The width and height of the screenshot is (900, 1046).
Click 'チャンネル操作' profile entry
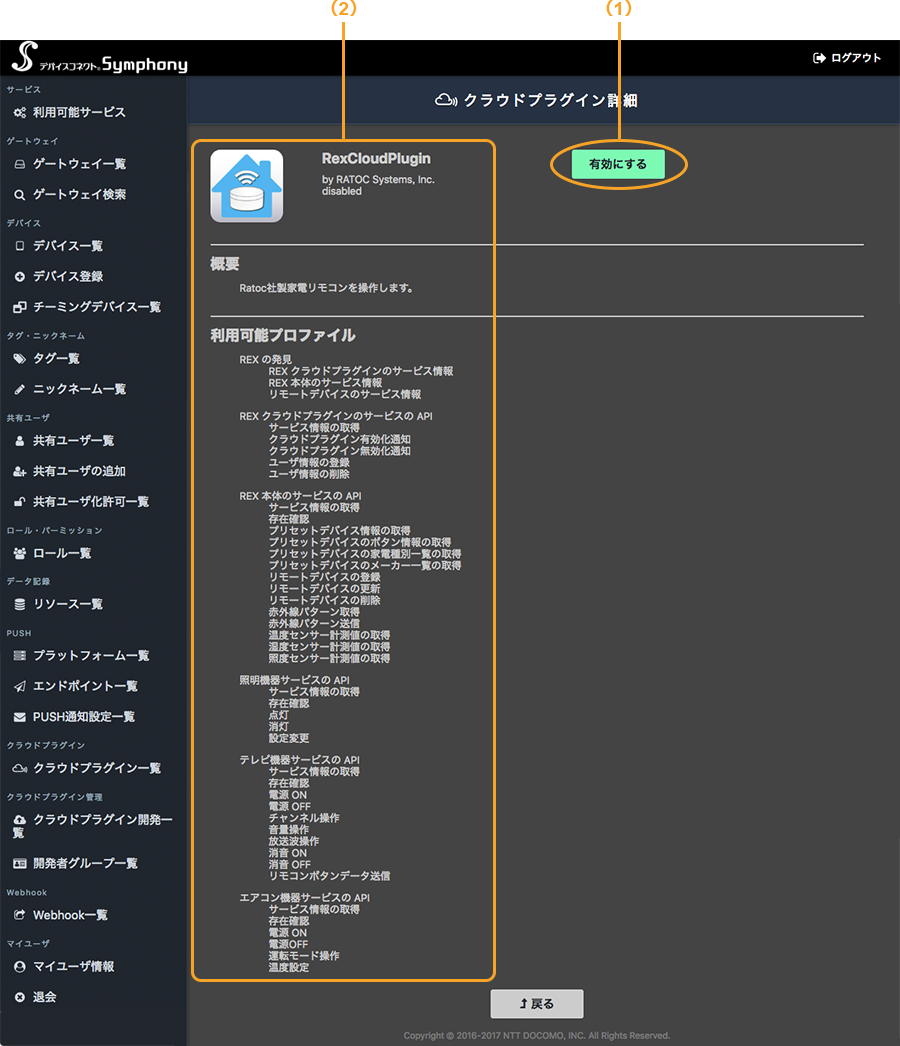(304, 818)
